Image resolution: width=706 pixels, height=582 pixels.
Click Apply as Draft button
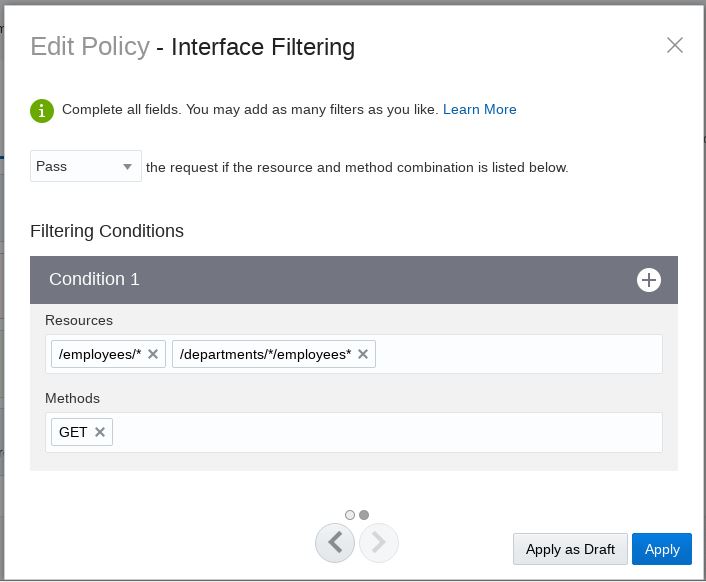click(570, 549)
